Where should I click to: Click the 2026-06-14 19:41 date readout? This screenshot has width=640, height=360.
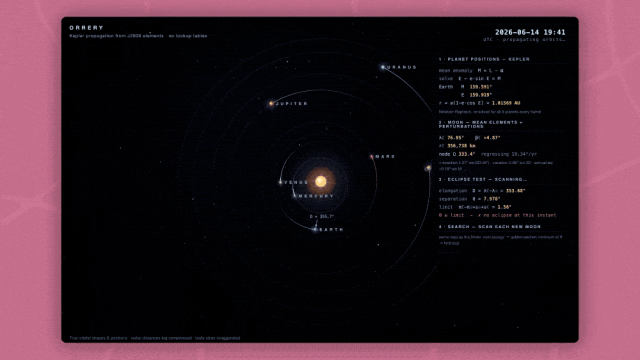coord(530,32)
